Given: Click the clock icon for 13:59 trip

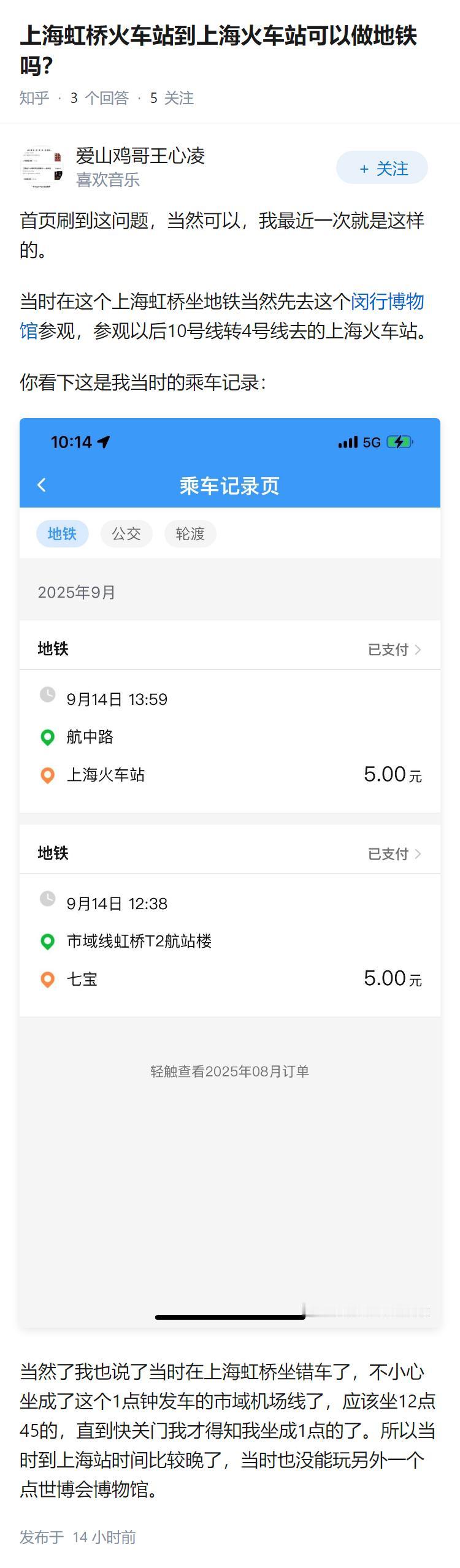Looking at the screenshot, I should pyautogui.click(x=47, y=695).
